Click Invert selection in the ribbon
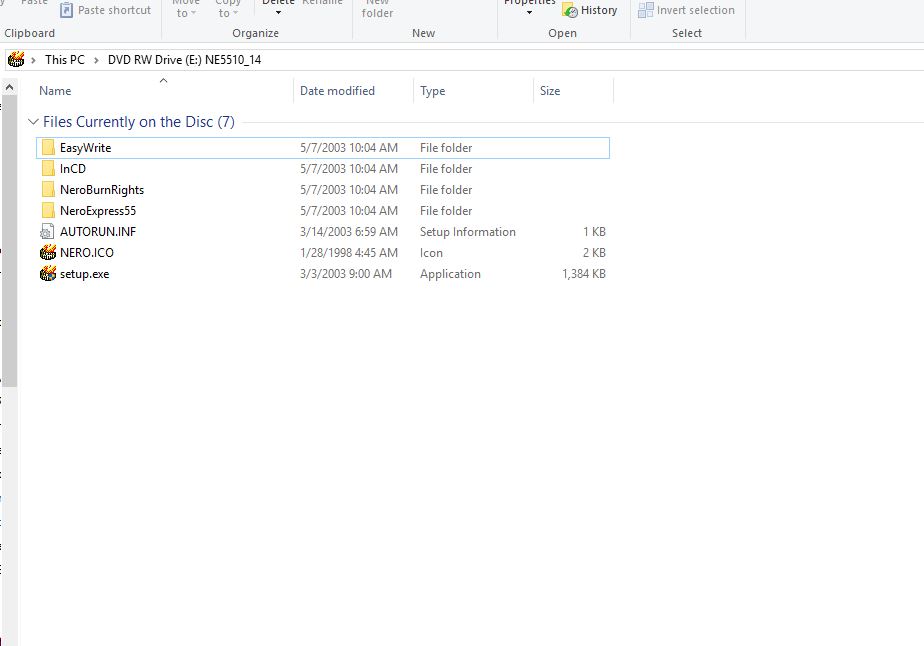The image size is (924, 646). click(x=686, y=10)
